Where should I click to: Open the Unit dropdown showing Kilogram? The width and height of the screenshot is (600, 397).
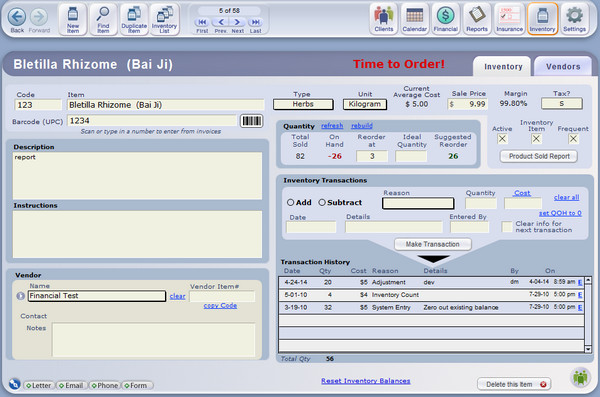365,104
